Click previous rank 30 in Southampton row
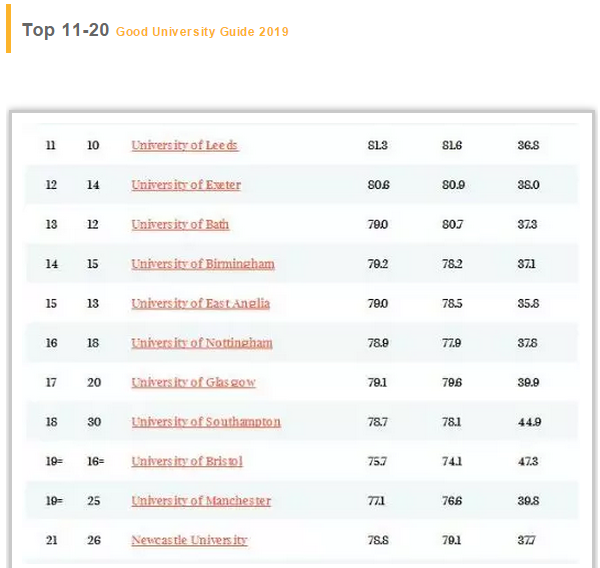The image size is (600, 568). coord(94,422)
